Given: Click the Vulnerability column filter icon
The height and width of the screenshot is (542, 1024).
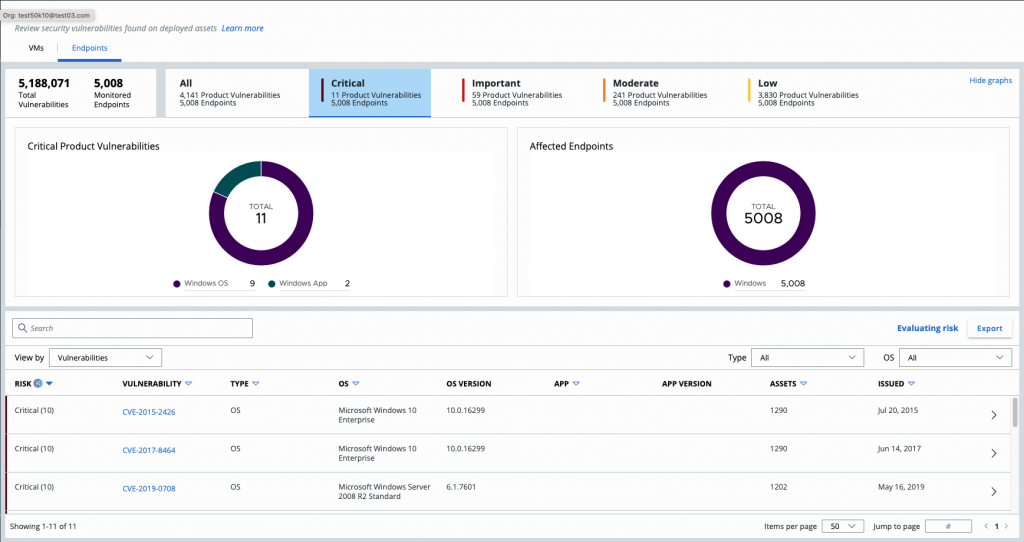Looking at the screenshot, I should tap(188, 383).
